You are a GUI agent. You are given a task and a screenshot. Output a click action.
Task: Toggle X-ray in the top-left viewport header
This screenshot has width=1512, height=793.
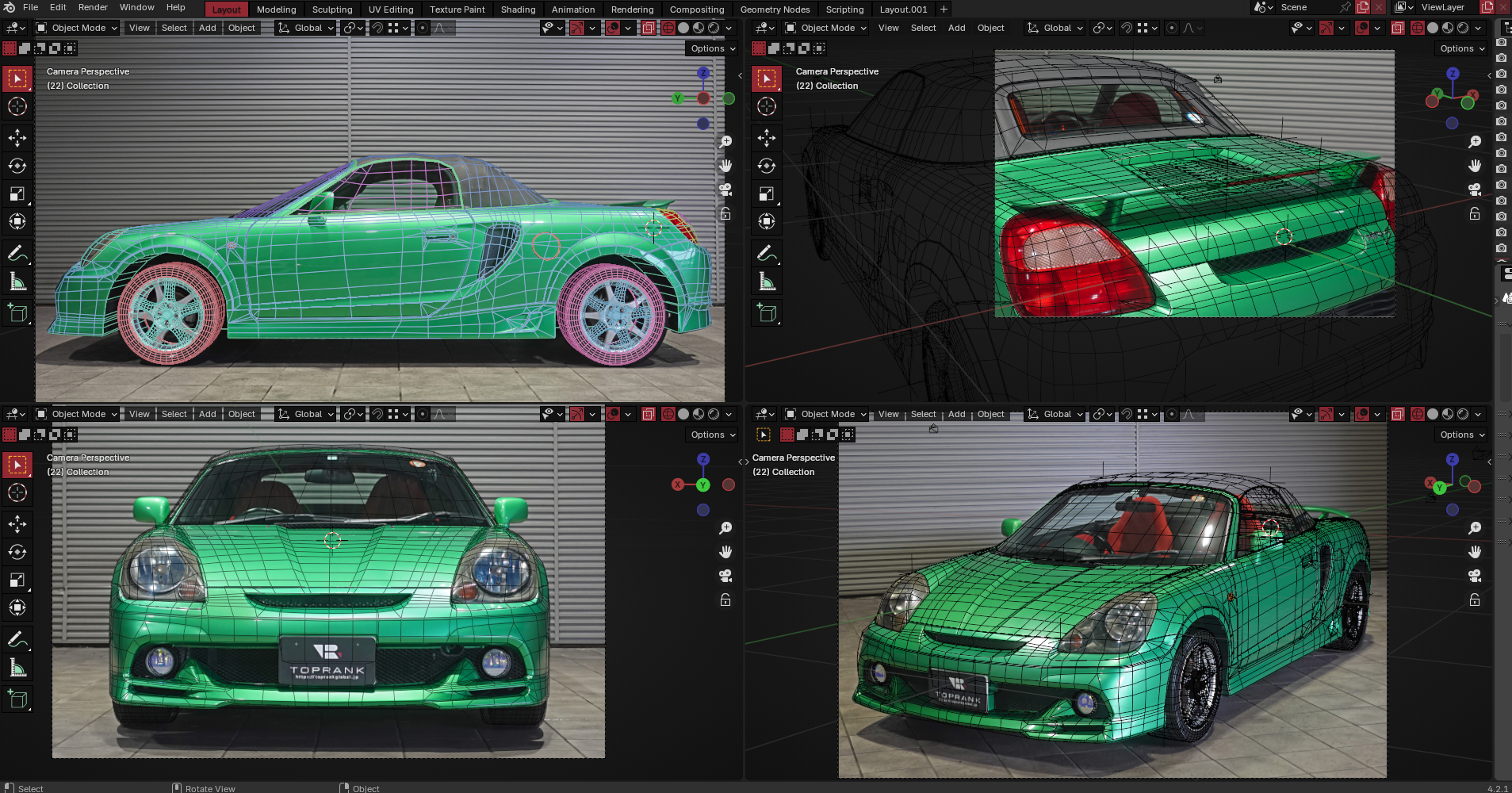pyautogui.click(x=649, y=28)
